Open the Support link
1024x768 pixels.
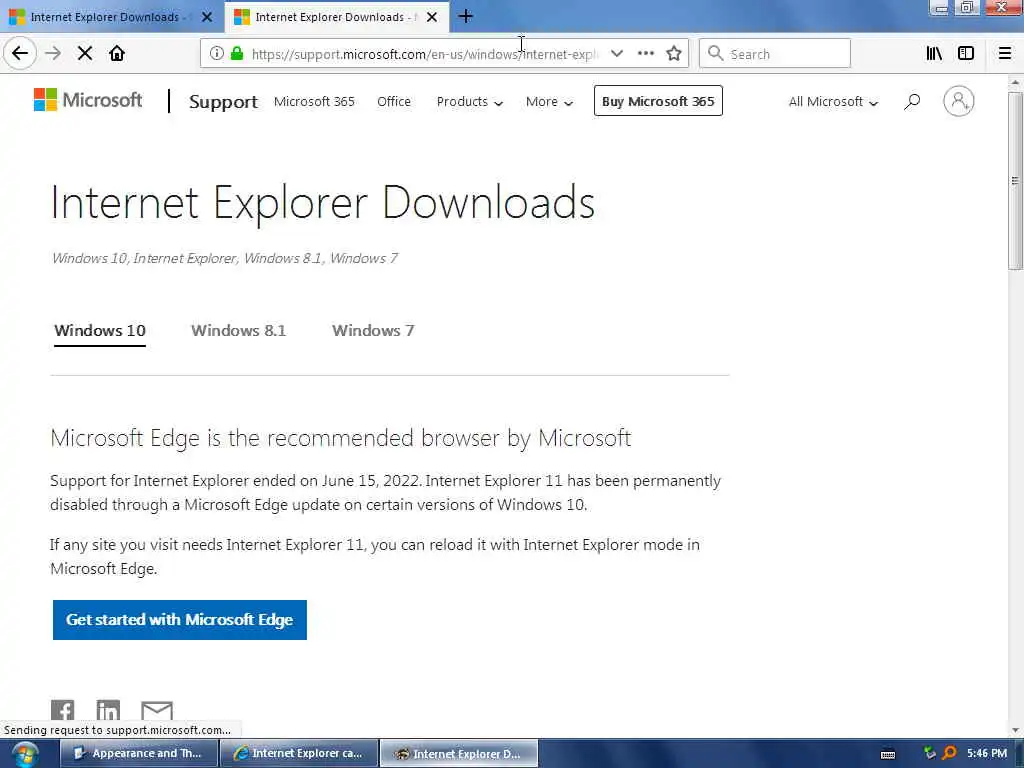click(x=223, y=102)
